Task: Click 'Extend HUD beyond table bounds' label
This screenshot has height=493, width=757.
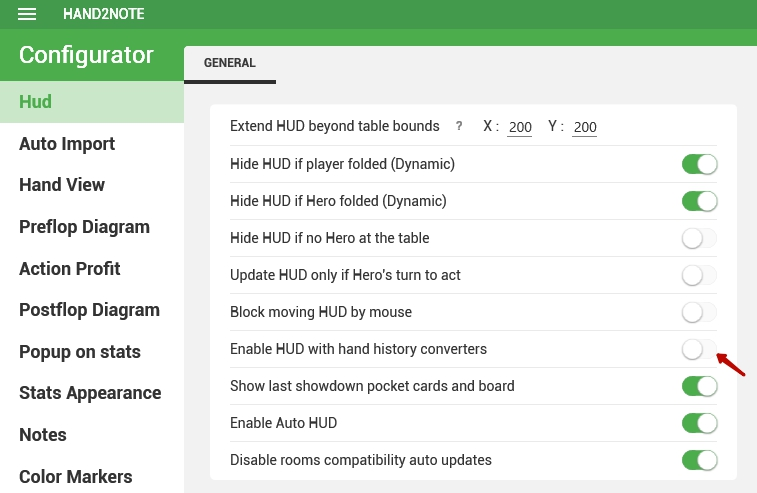Action: click(335, 126)
